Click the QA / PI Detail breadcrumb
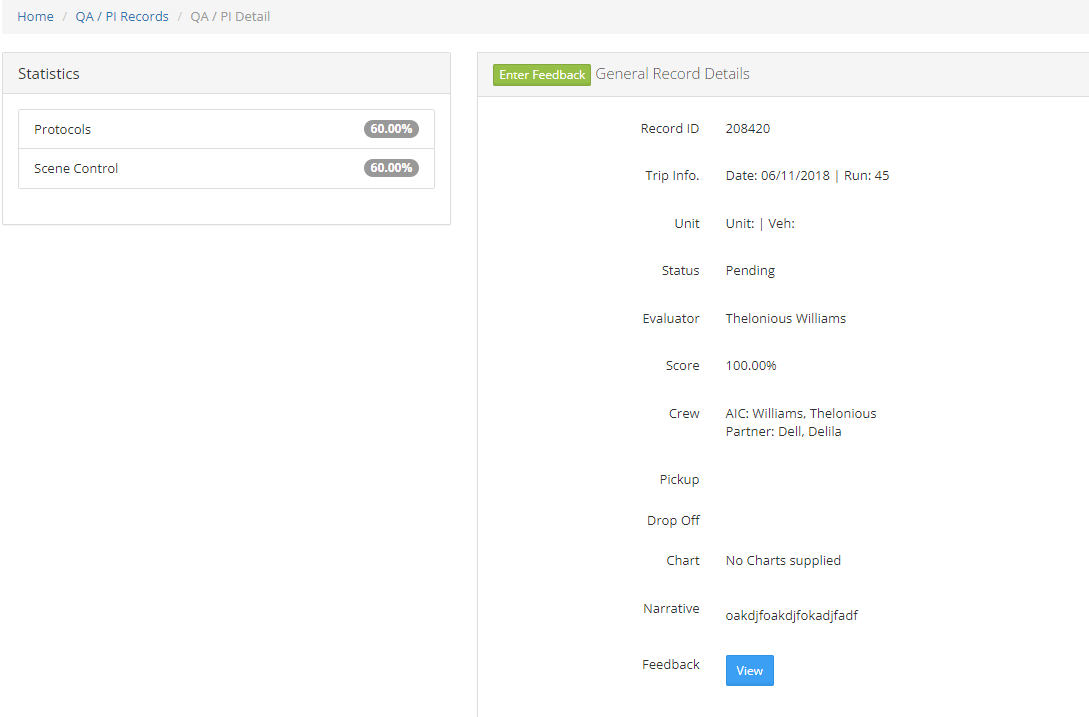This screenshot has height=717, width=1089. point(230,17)
